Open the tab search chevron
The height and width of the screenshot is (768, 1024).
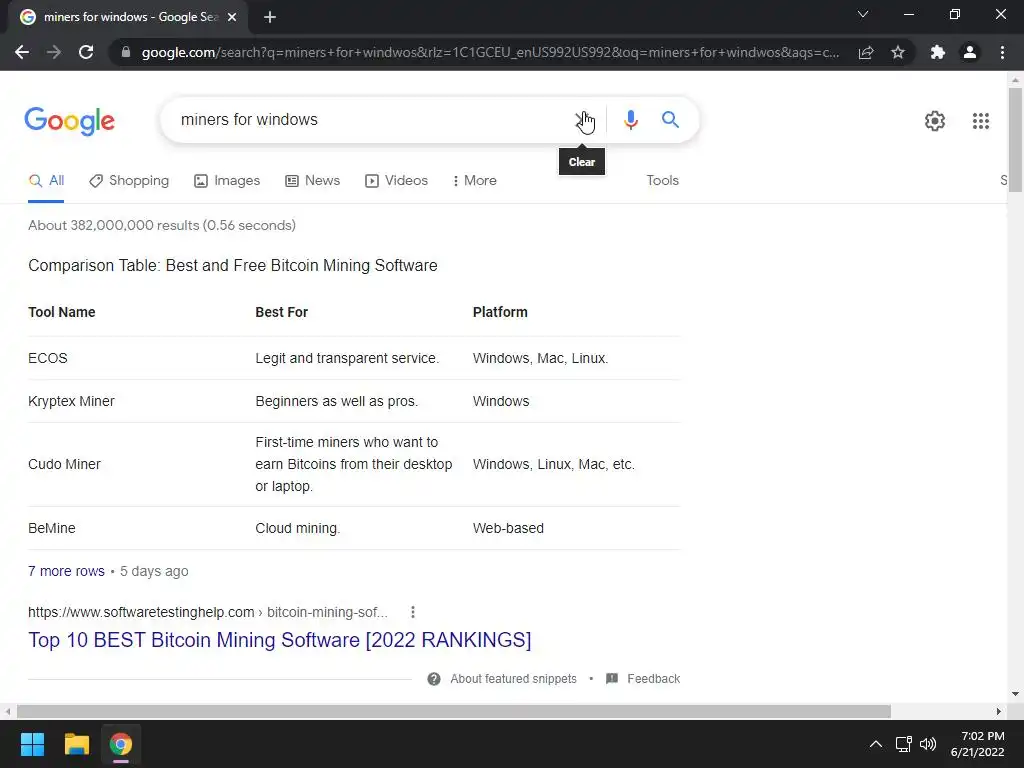[863, 14]
